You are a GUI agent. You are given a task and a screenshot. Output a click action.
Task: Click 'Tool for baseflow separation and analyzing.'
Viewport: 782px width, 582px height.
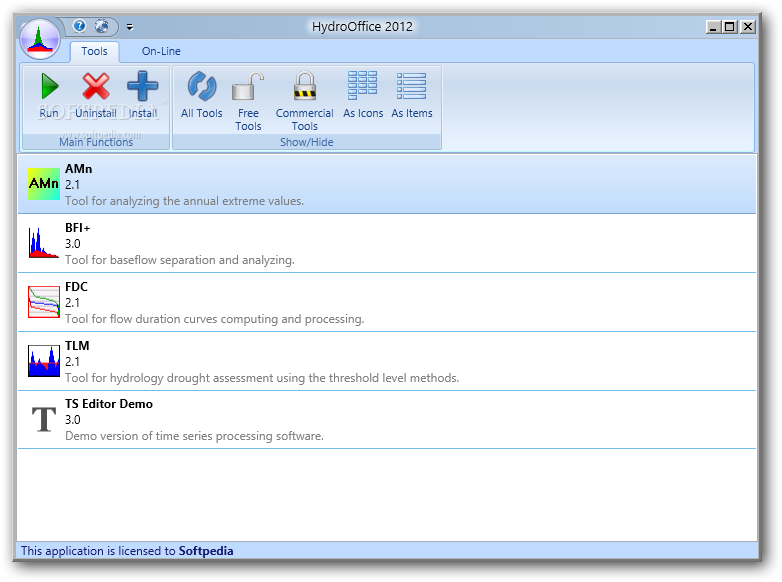coord(180,260)
